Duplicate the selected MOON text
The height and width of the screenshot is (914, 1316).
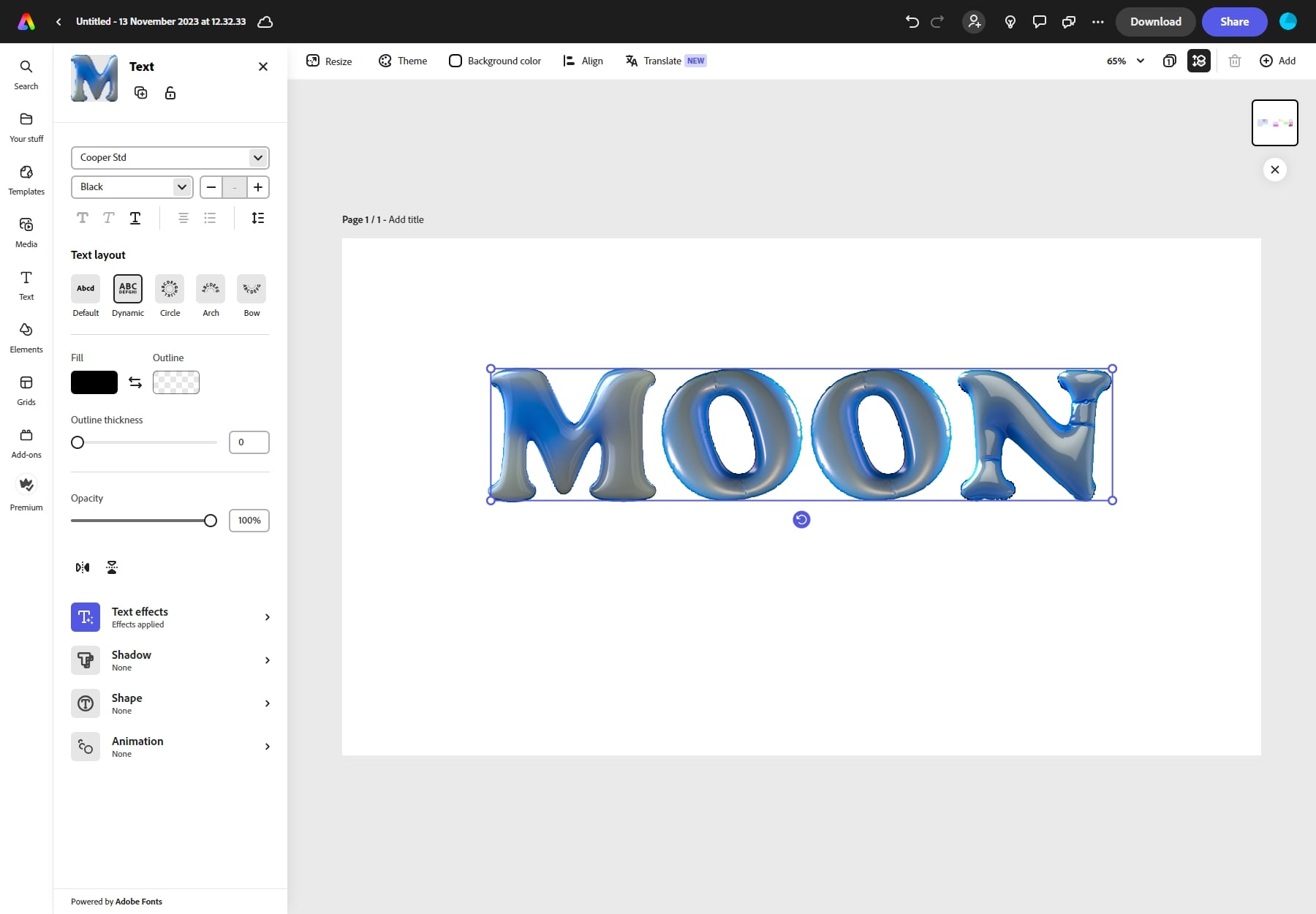(x=141, y=93)
